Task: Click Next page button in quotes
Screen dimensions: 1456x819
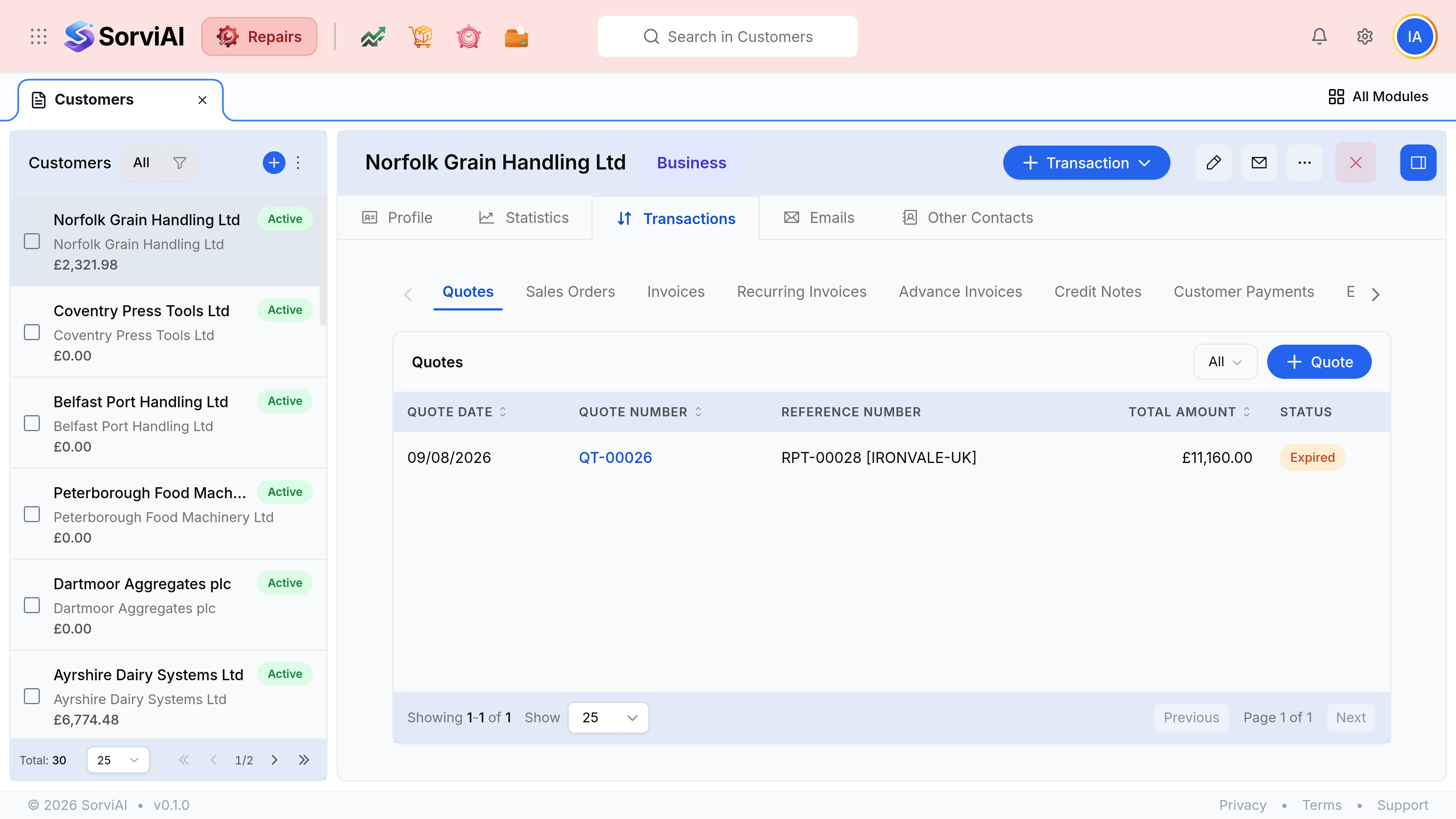Action: (x=1351, y=718)
